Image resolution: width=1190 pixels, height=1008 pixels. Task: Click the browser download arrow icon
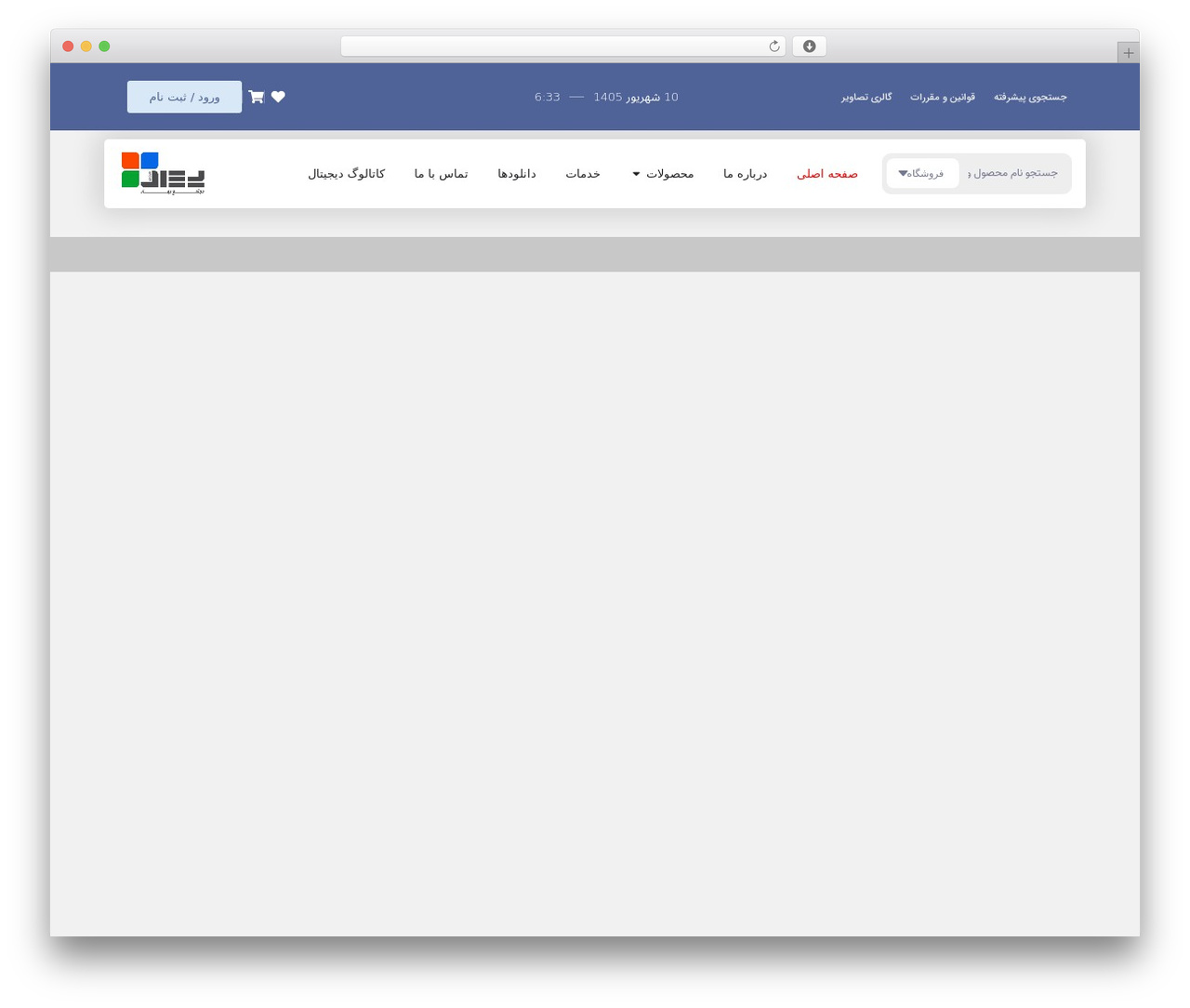pyautogui.click(x=809, y=46)
